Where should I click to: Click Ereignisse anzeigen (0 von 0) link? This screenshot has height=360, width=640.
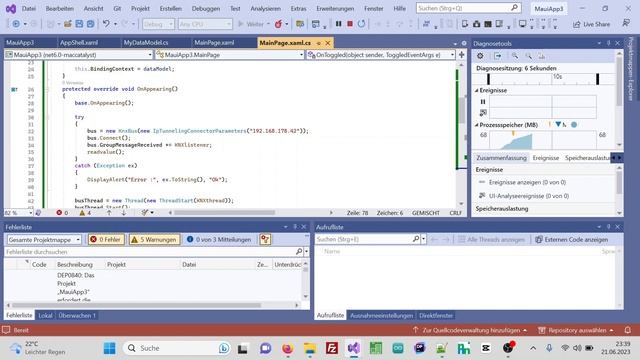(527, 182)
